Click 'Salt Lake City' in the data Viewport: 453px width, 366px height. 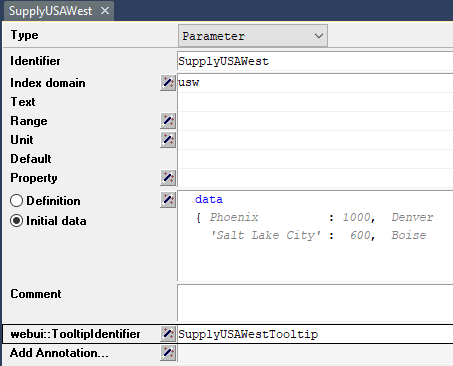pyautogui.click(x=265, y=235)
